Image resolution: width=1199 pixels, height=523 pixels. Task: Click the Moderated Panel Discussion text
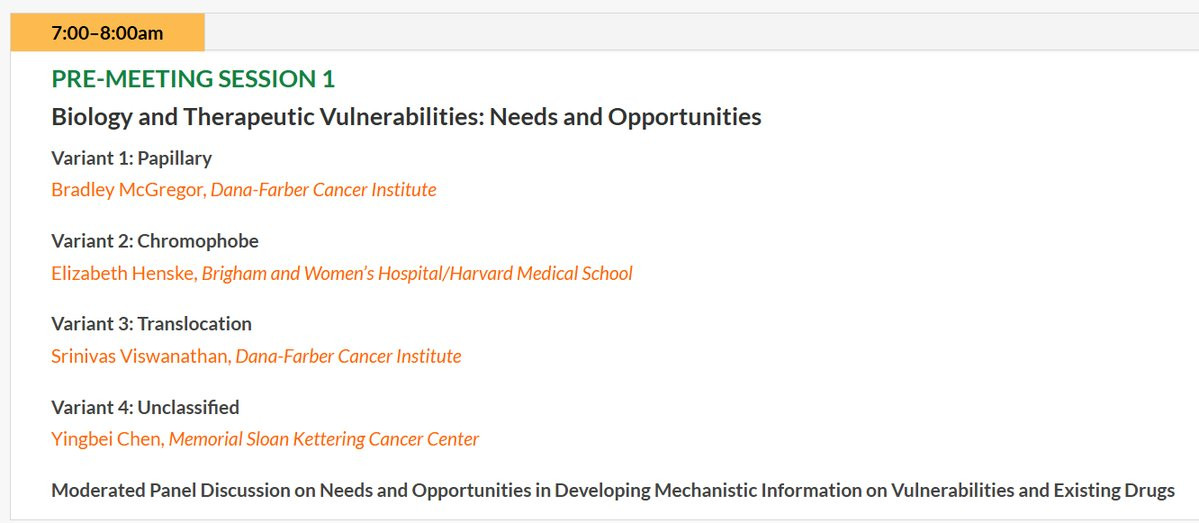(x=613, y=491)
